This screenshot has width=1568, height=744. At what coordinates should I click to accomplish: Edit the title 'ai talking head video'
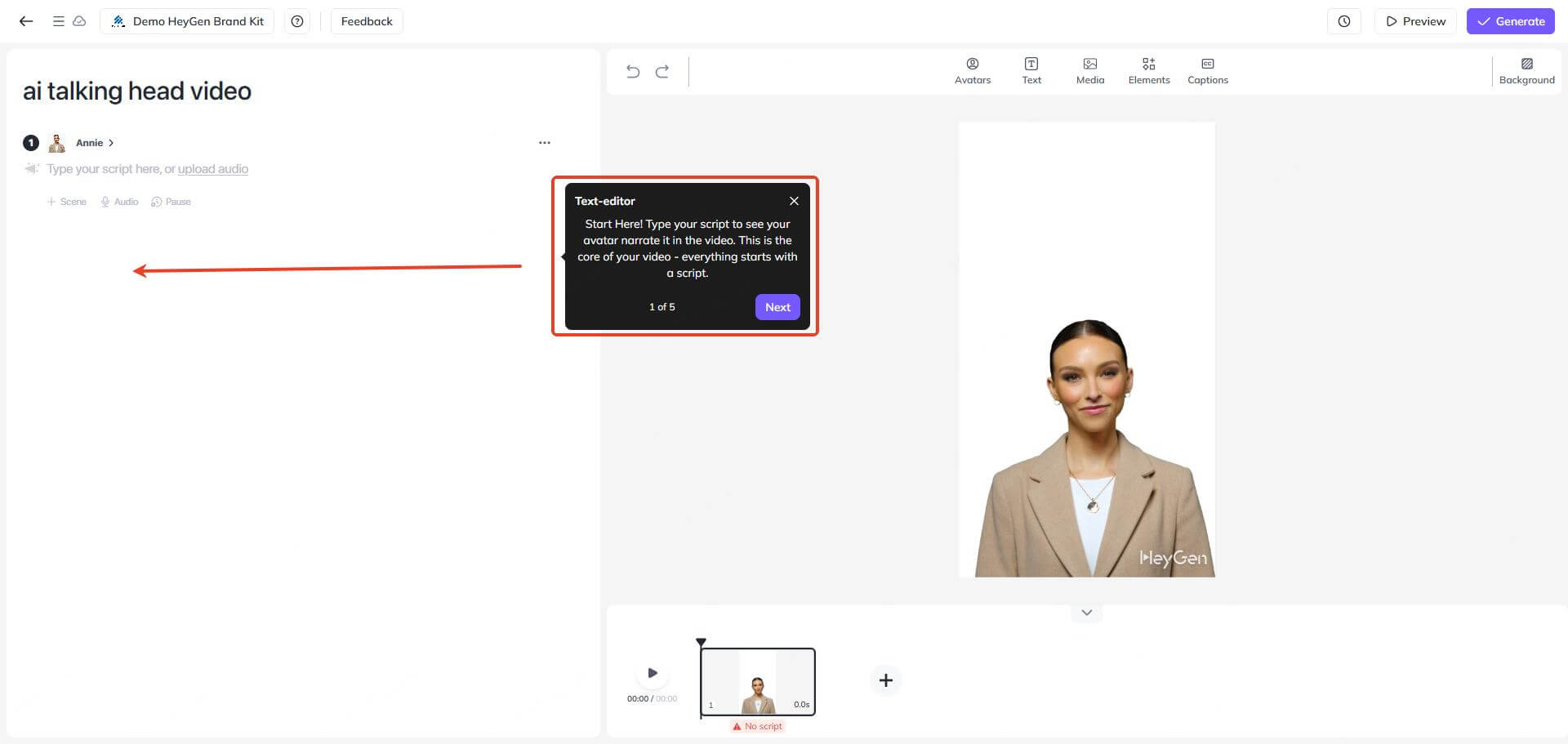137,91
